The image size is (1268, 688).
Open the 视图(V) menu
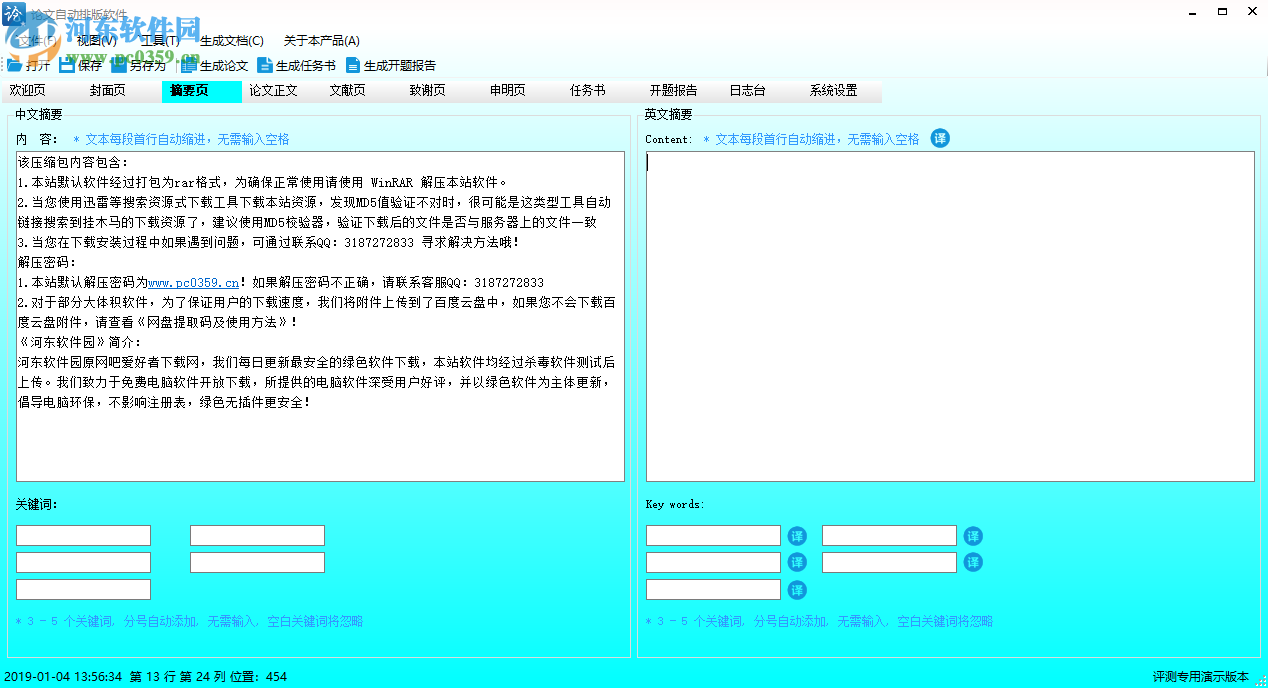click(x=96, y=41)
